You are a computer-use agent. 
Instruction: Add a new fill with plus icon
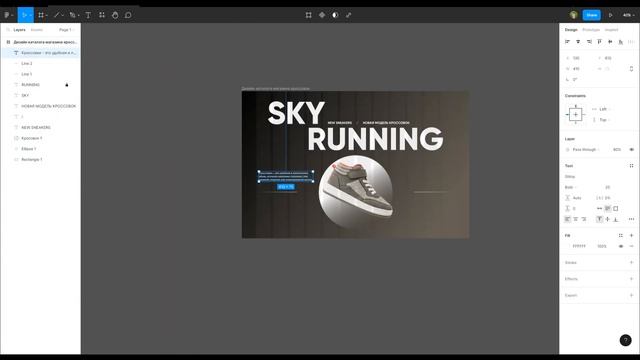pos(631,236)
